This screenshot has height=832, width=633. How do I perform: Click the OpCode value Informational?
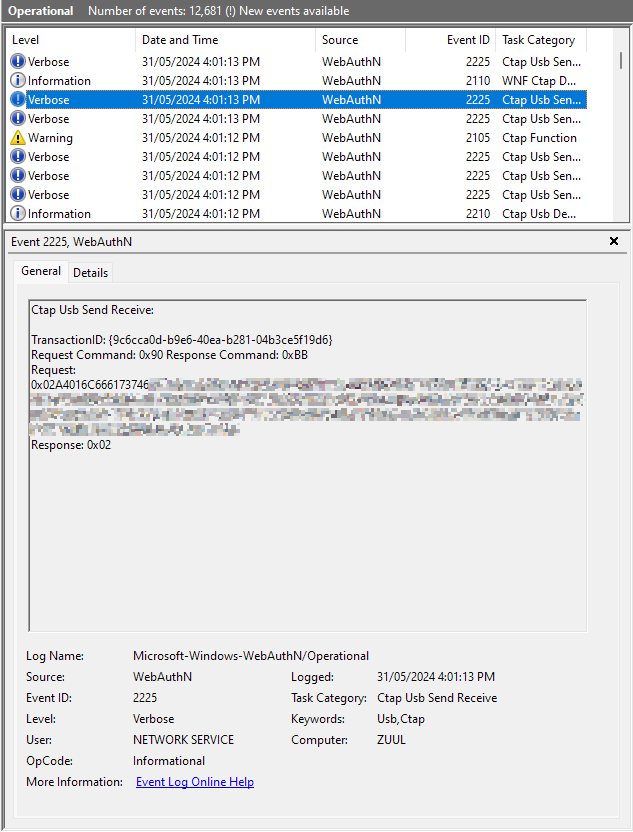click(x=169, y=761)
